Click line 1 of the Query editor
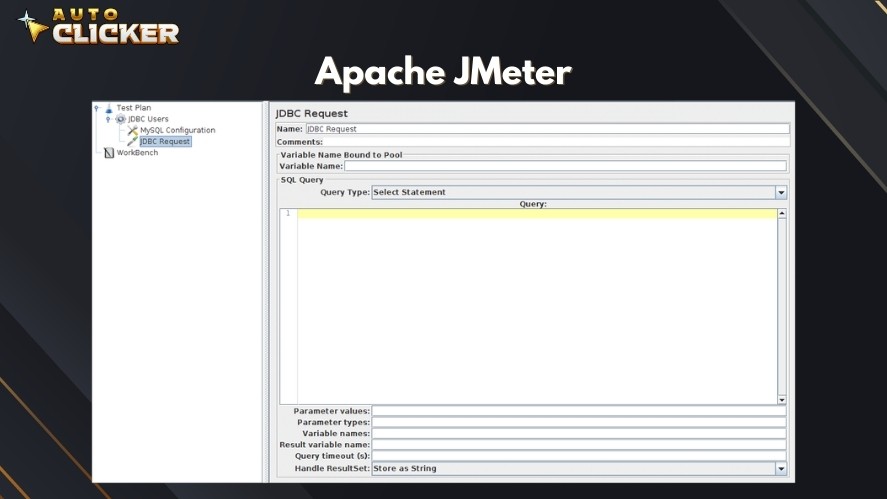The height and width of the screenshot is (499, 887). click(x=537, y=213)
